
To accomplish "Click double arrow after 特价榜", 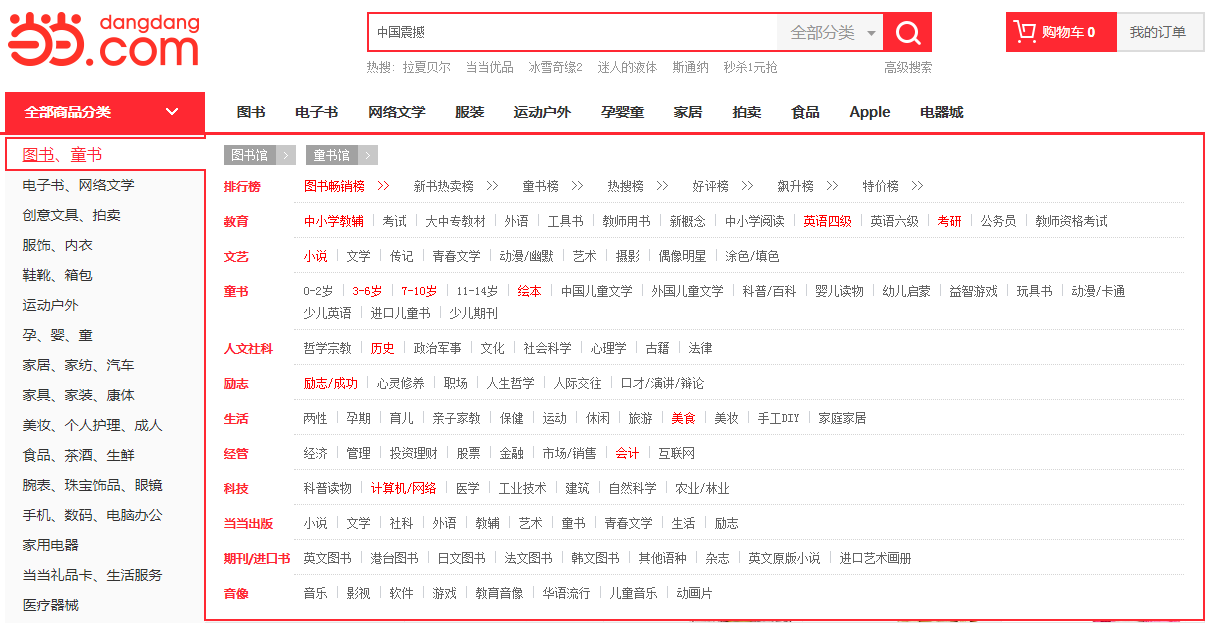I will point(917,186).
